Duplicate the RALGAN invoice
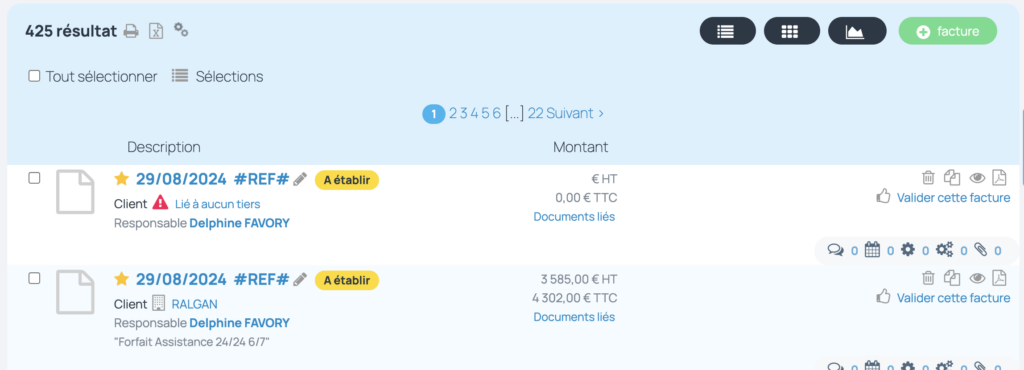This screenshot has width=1024, height=370. click(x=952, y=278)
